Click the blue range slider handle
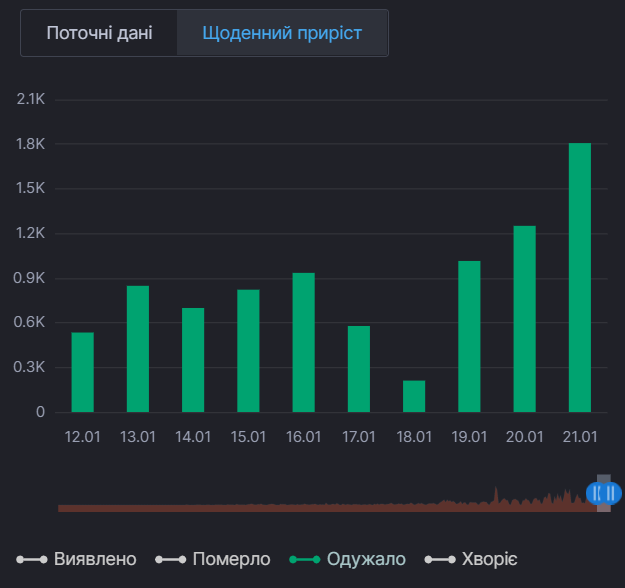Screen dimensions: 625x588 [603, 493]
